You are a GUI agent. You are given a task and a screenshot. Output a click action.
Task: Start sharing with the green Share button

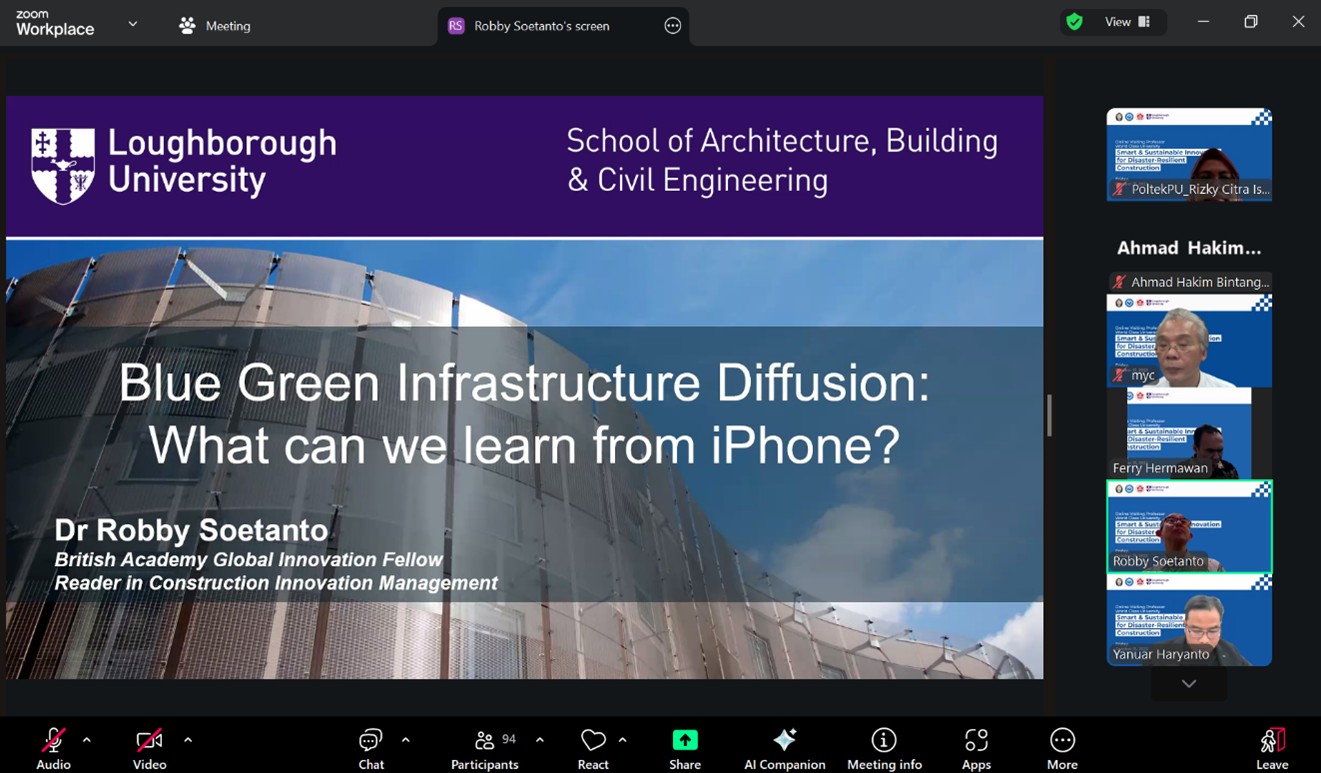point(685,748)
